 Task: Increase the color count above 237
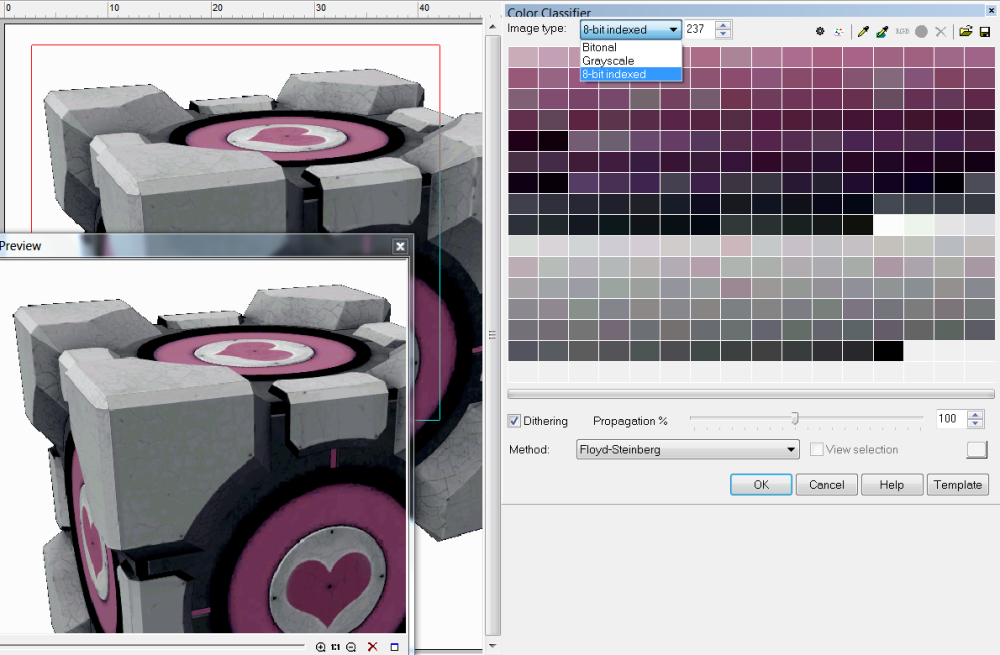pyautogui.click(x=723, y=25)
